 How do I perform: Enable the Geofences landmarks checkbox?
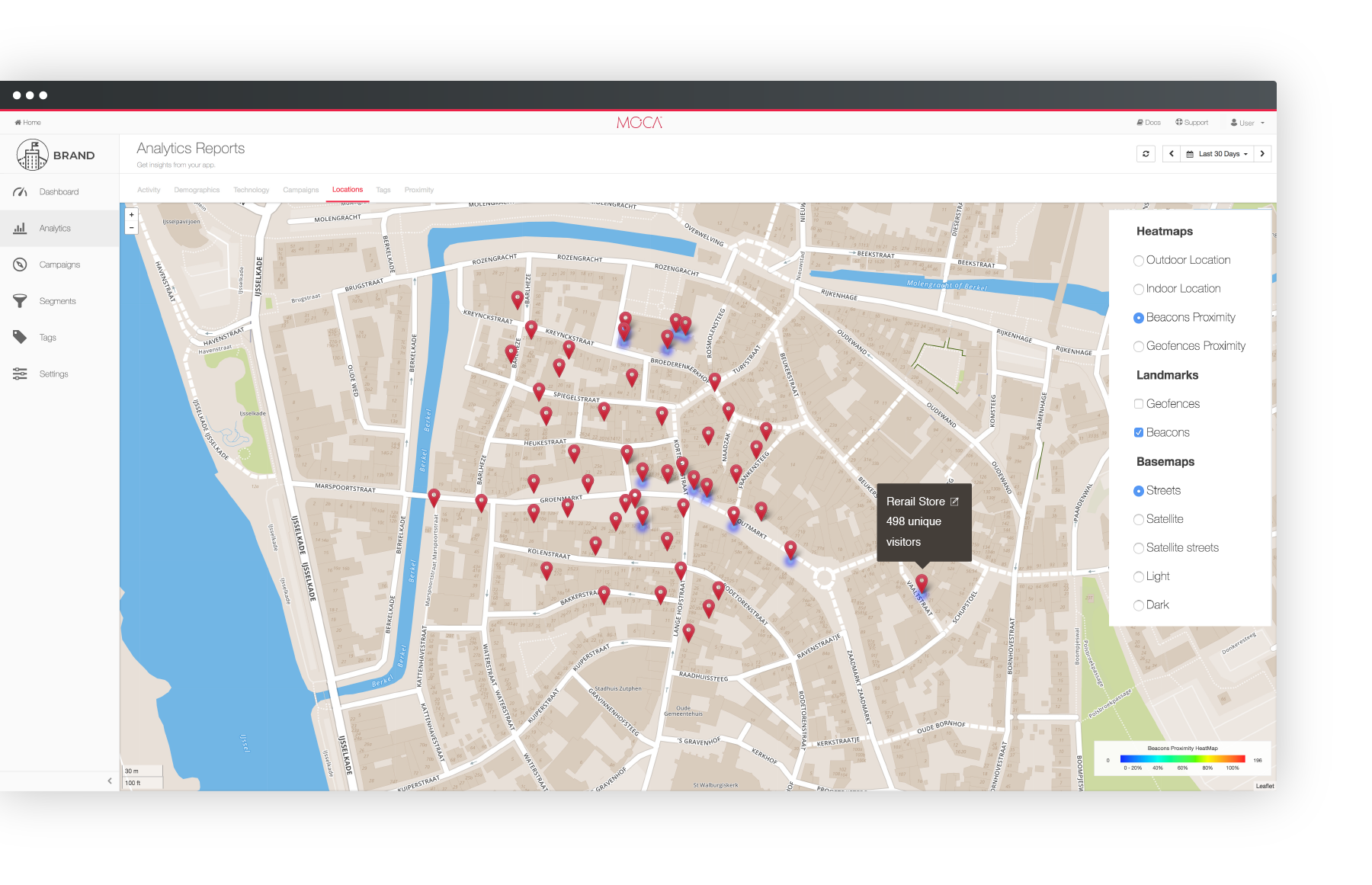click(x=1139, y=404)
